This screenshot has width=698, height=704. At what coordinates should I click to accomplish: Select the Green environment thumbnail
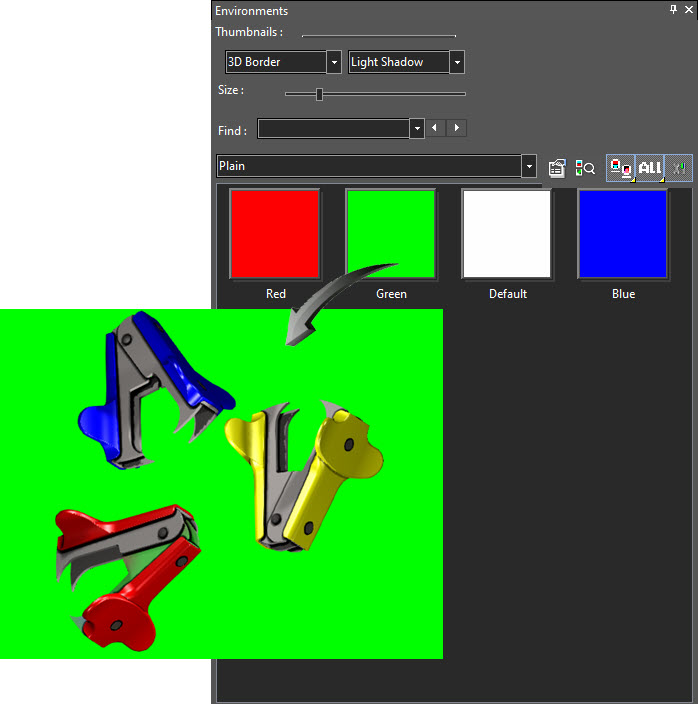(391, 234)
